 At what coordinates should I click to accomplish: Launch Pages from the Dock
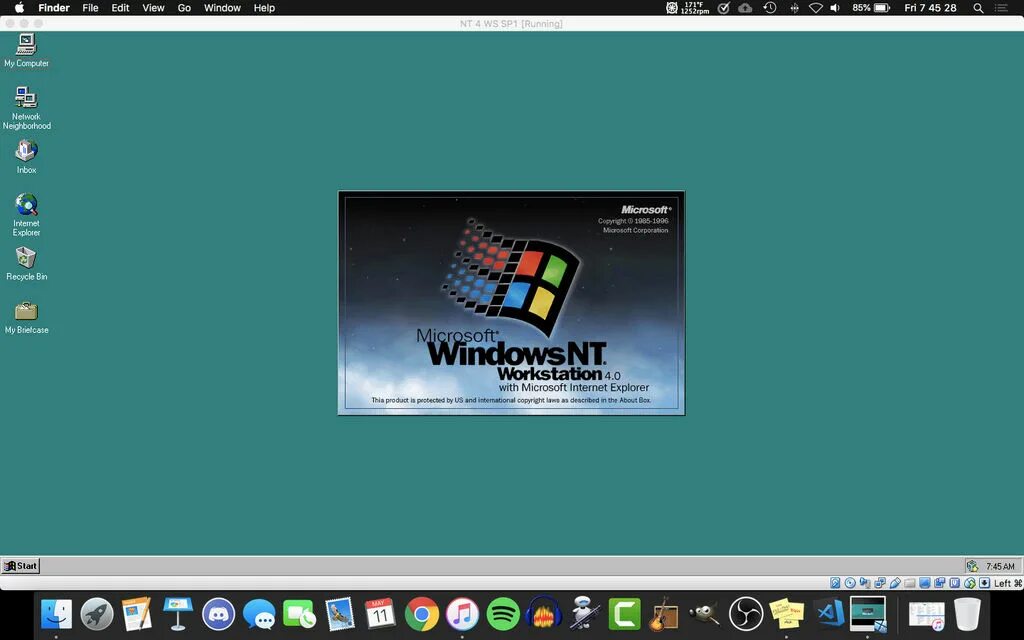pos(137,614)
